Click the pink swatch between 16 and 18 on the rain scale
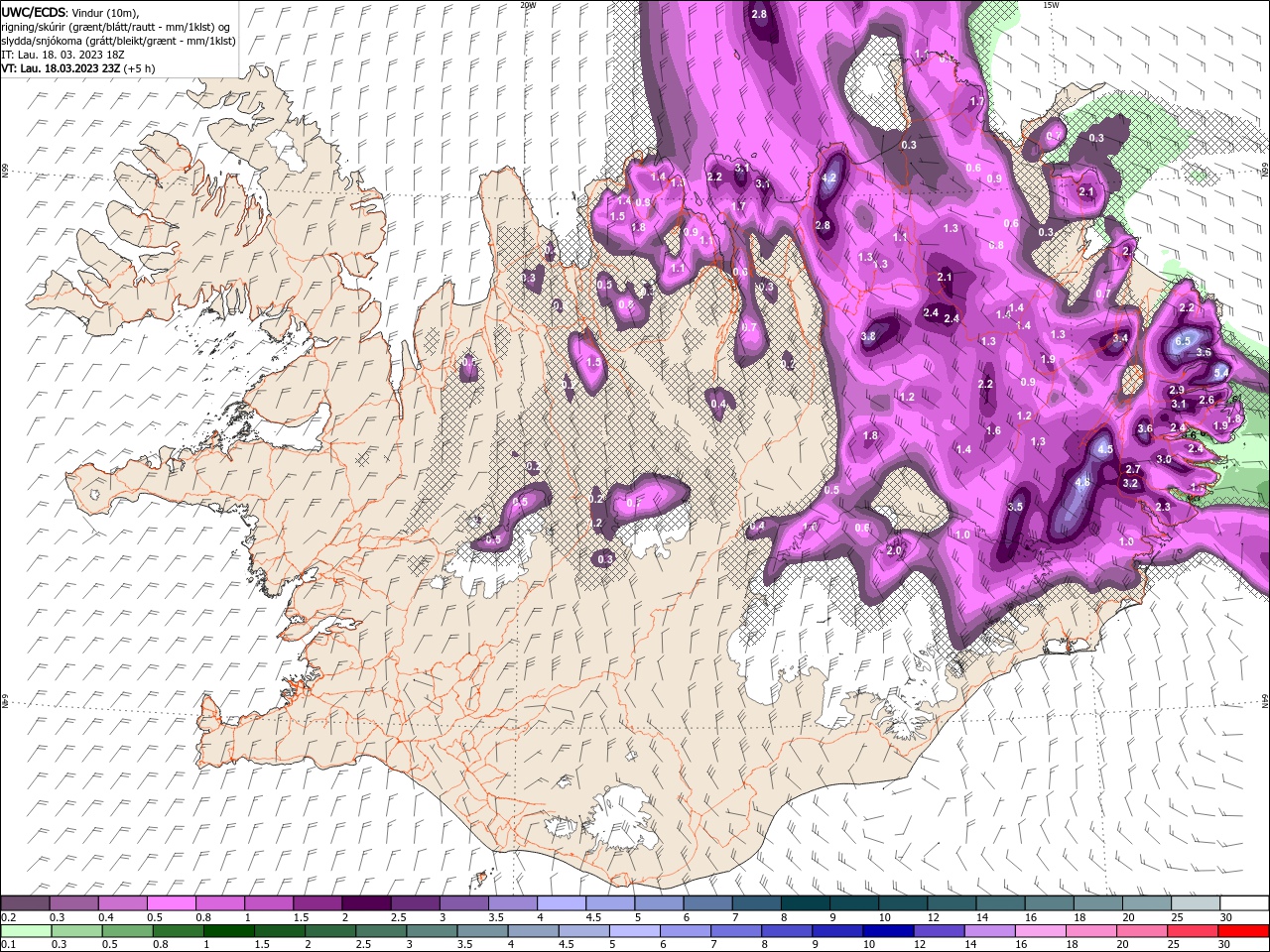Screen dimensions: 1270x952 pyautogui.click(x=1041, y=930)
